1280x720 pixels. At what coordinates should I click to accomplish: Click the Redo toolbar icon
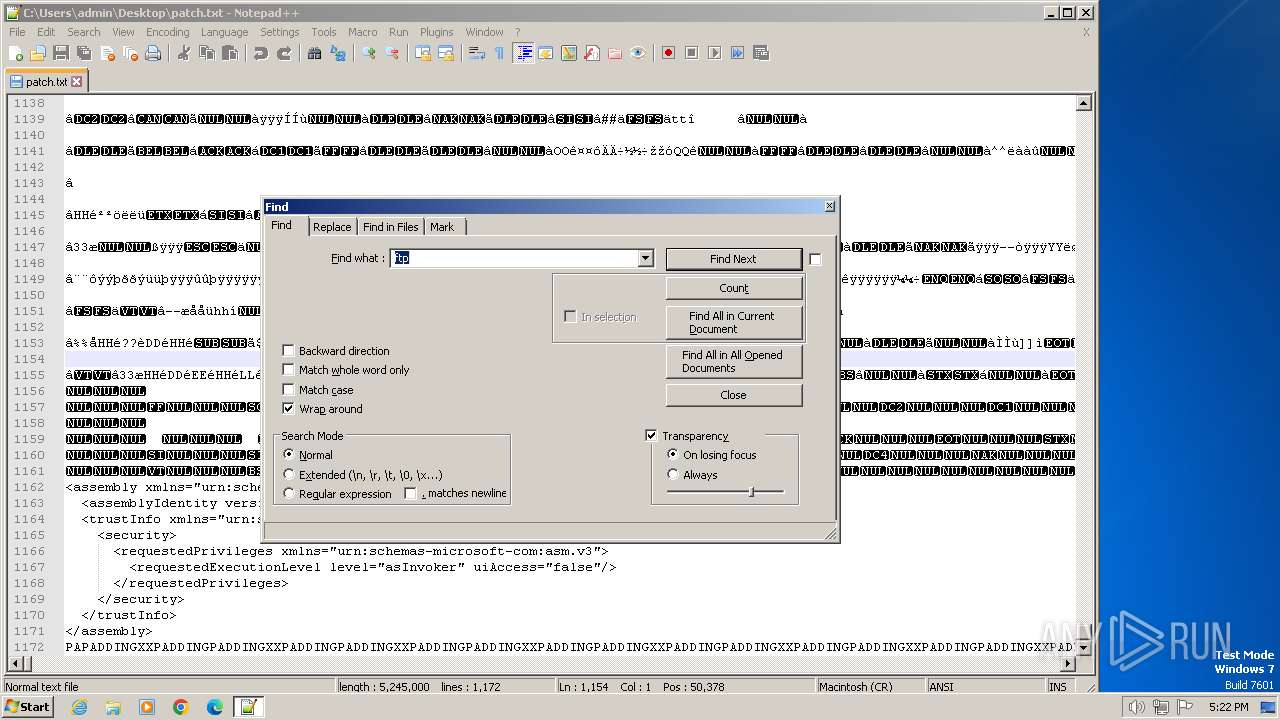pyautogui.click(x=283, y=53)
